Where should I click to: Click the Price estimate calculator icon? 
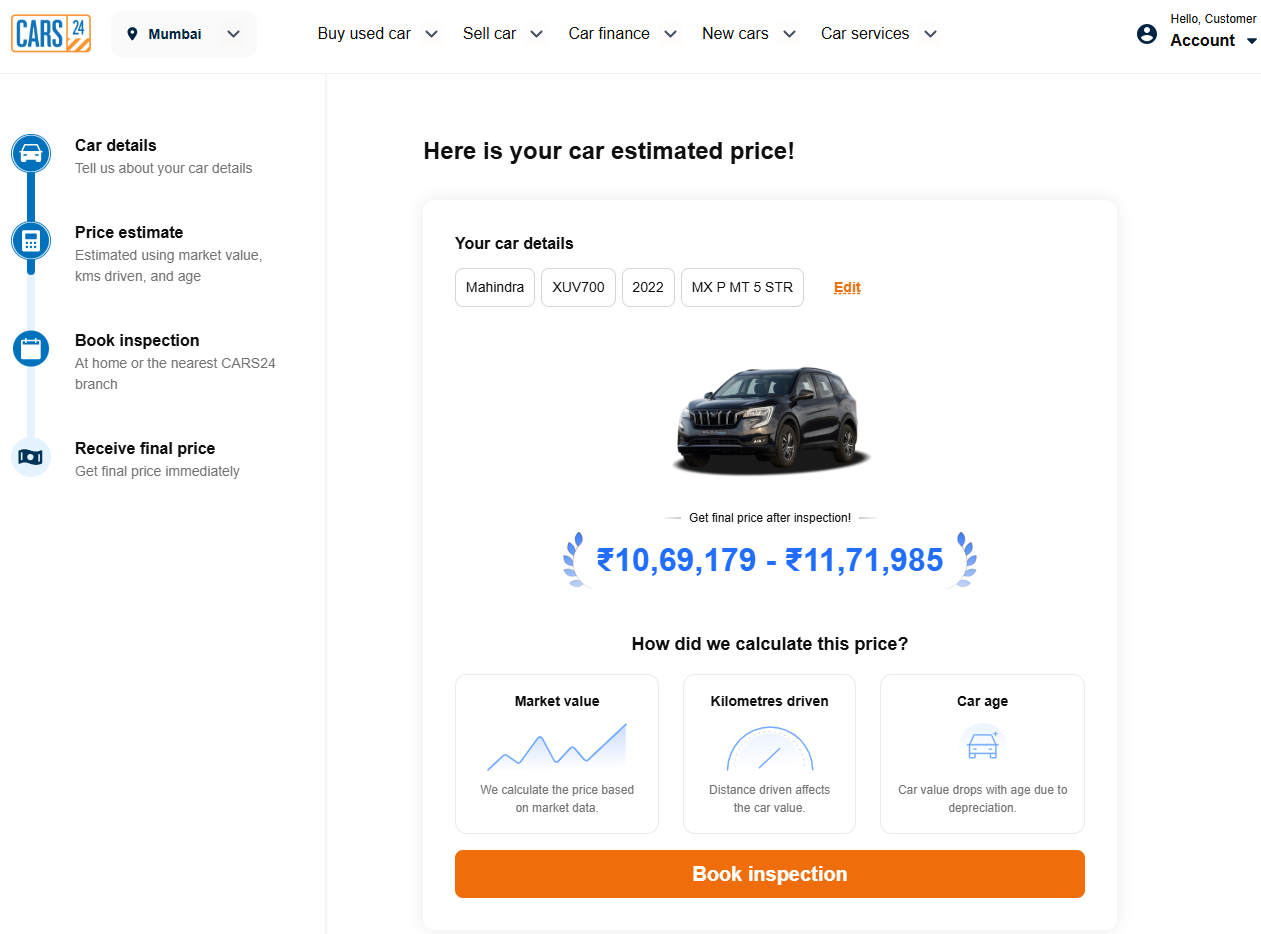click(x=31, y=241)
